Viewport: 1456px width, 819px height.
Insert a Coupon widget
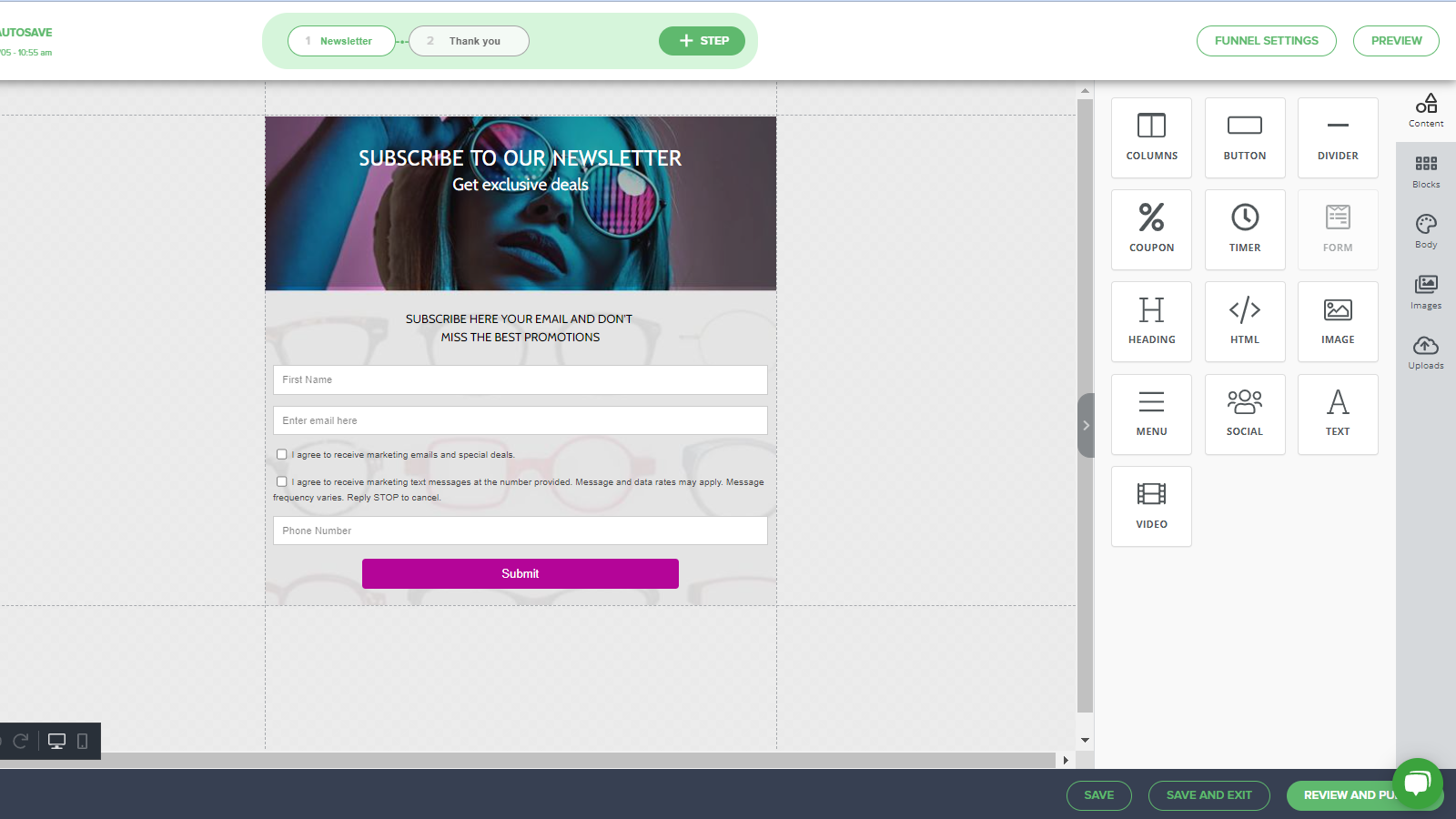(1151, 229)
